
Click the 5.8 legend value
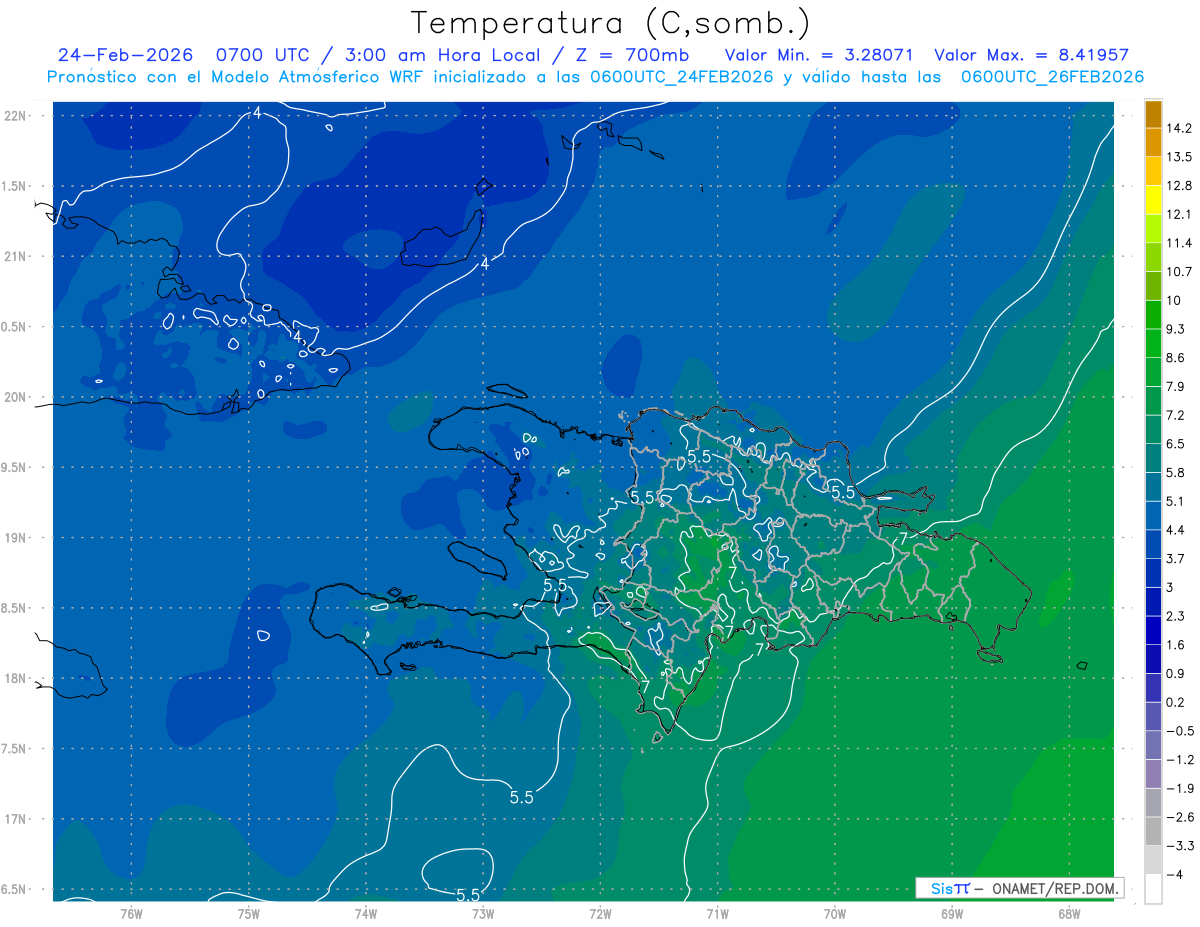(1175, 473)
